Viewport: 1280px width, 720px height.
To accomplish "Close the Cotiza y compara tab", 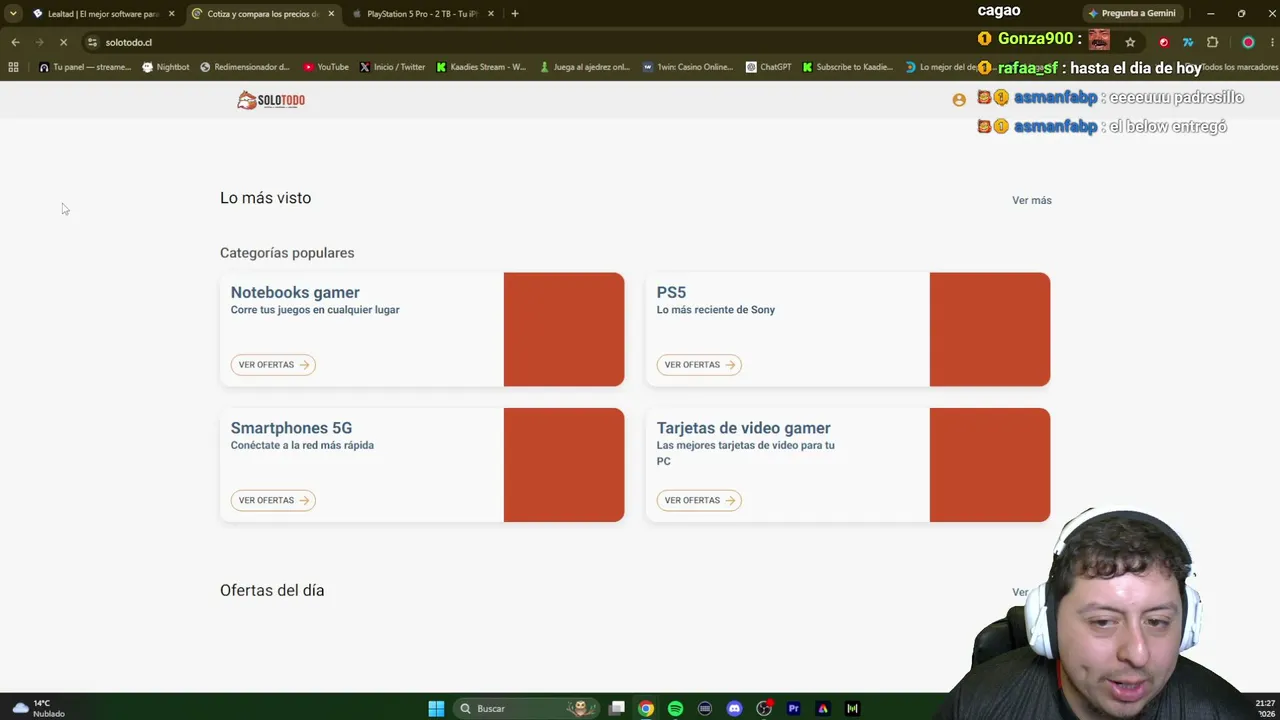I will tap(331, 14).
